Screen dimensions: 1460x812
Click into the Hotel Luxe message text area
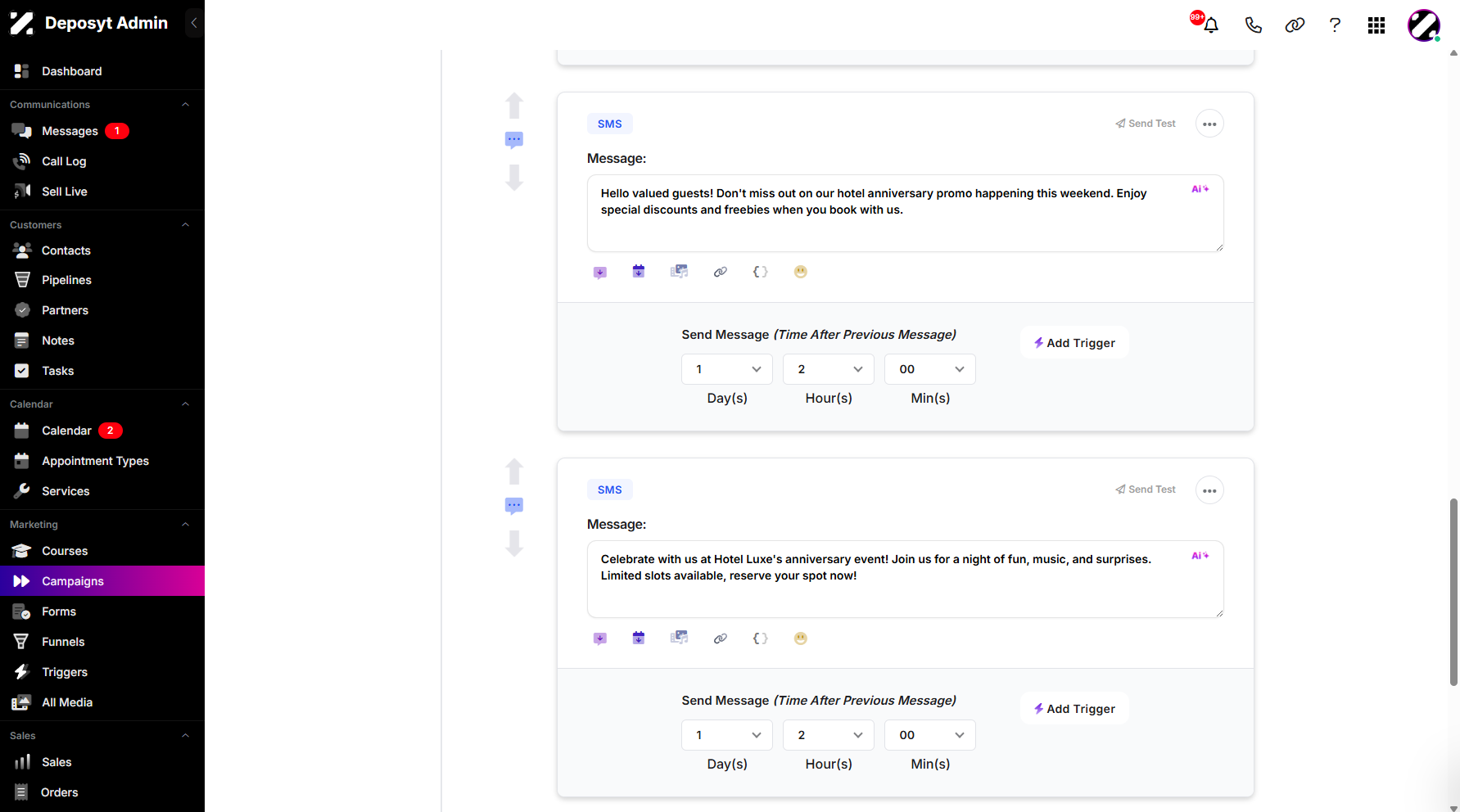click(x=906, y=579)
